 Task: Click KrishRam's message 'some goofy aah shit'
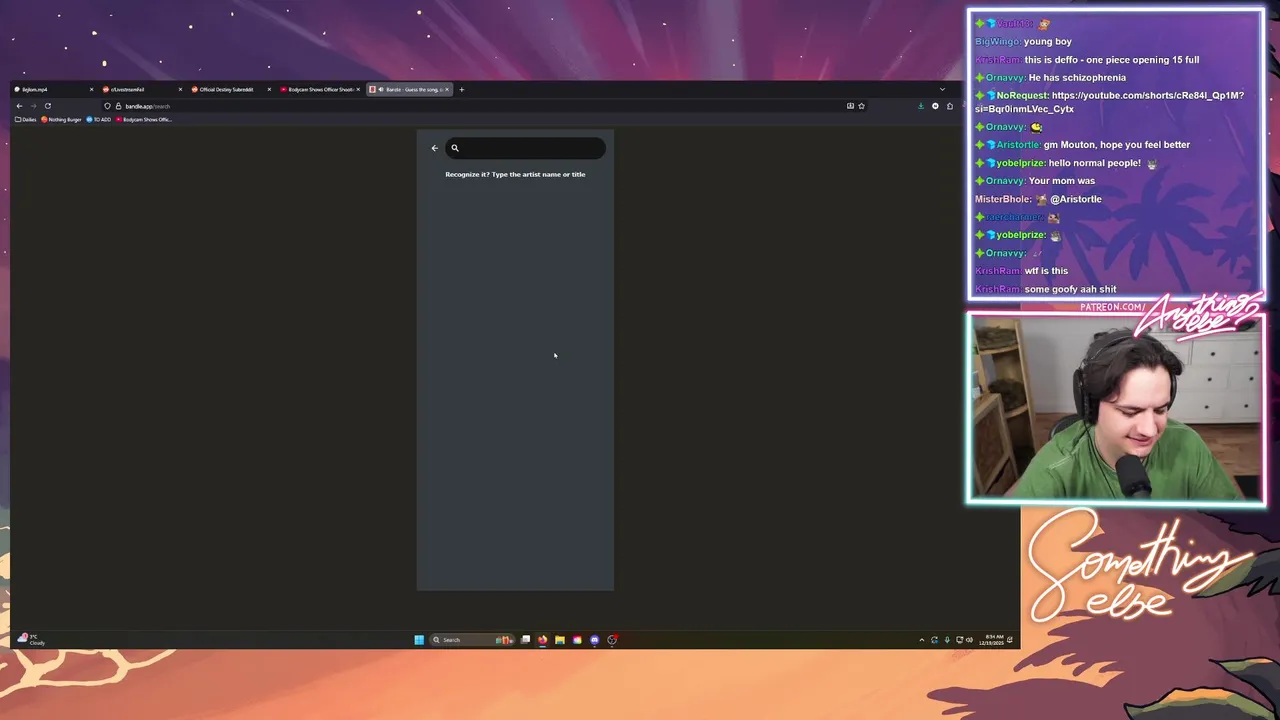tap(1070, 289)
